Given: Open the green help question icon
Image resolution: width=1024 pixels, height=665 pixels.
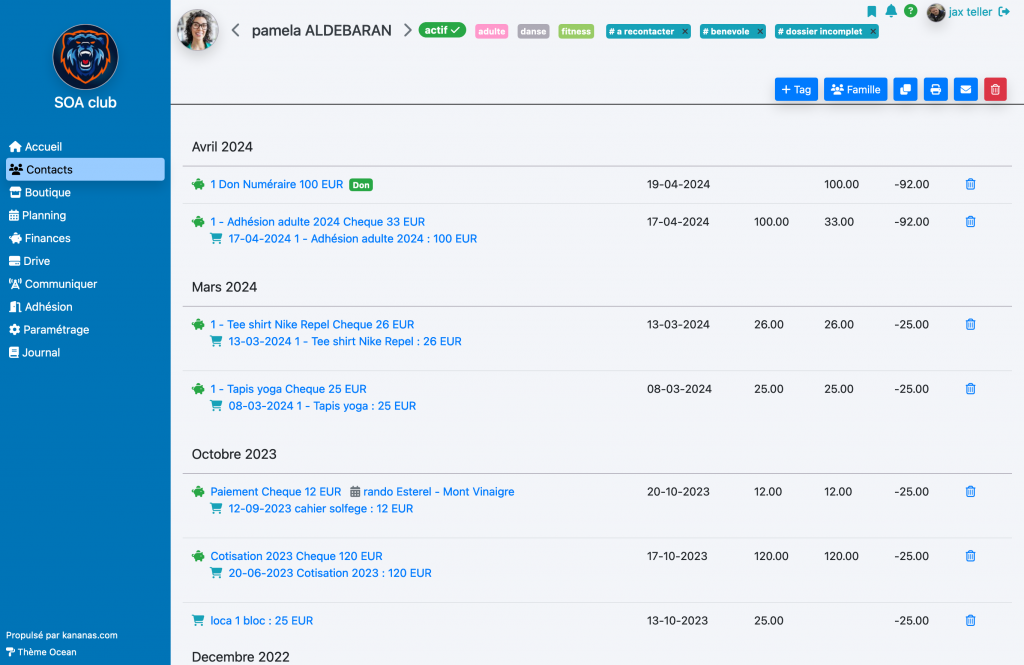Looking at the screenshot, I should (910, 11).
